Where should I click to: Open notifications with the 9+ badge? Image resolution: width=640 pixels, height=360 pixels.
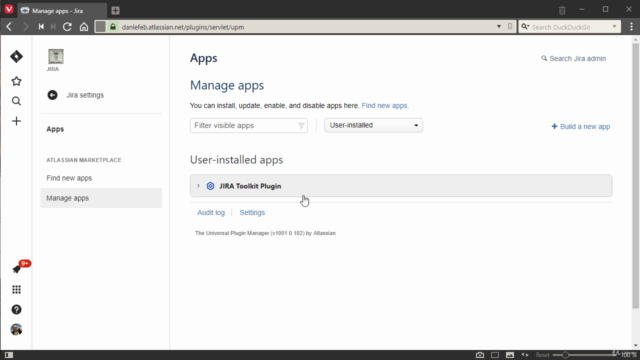tap(17, 269)
